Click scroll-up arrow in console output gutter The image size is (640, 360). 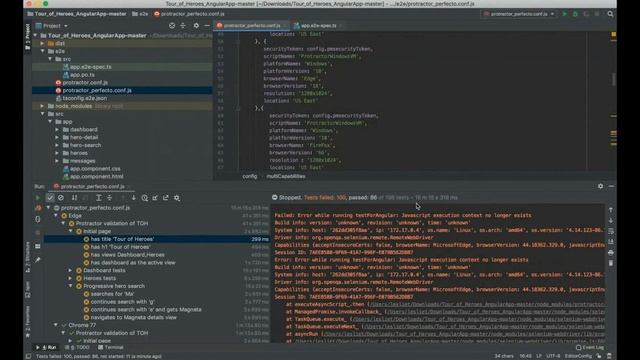(611, 210)
